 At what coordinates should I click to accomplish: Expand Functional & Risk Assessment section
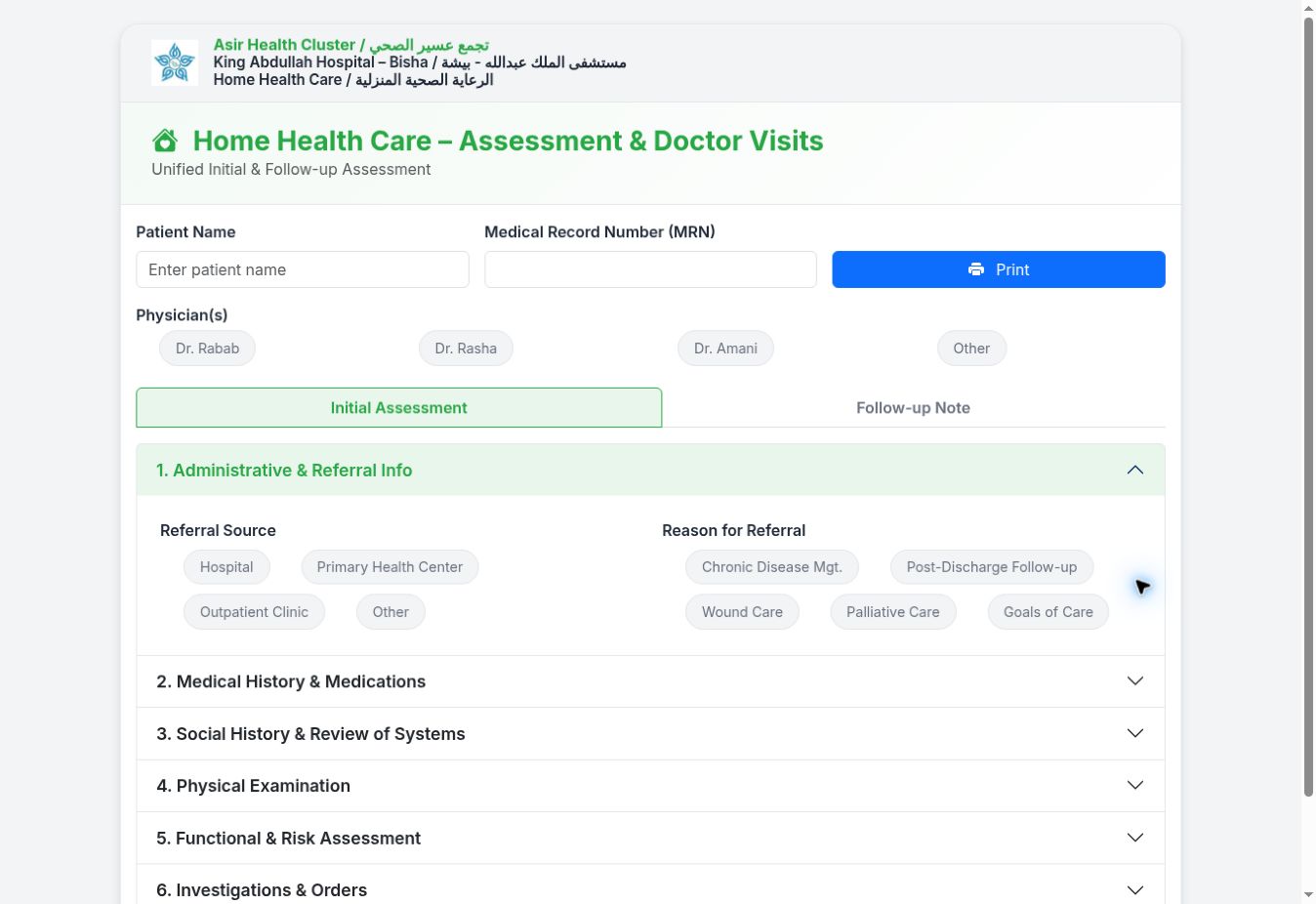(650, 839)
